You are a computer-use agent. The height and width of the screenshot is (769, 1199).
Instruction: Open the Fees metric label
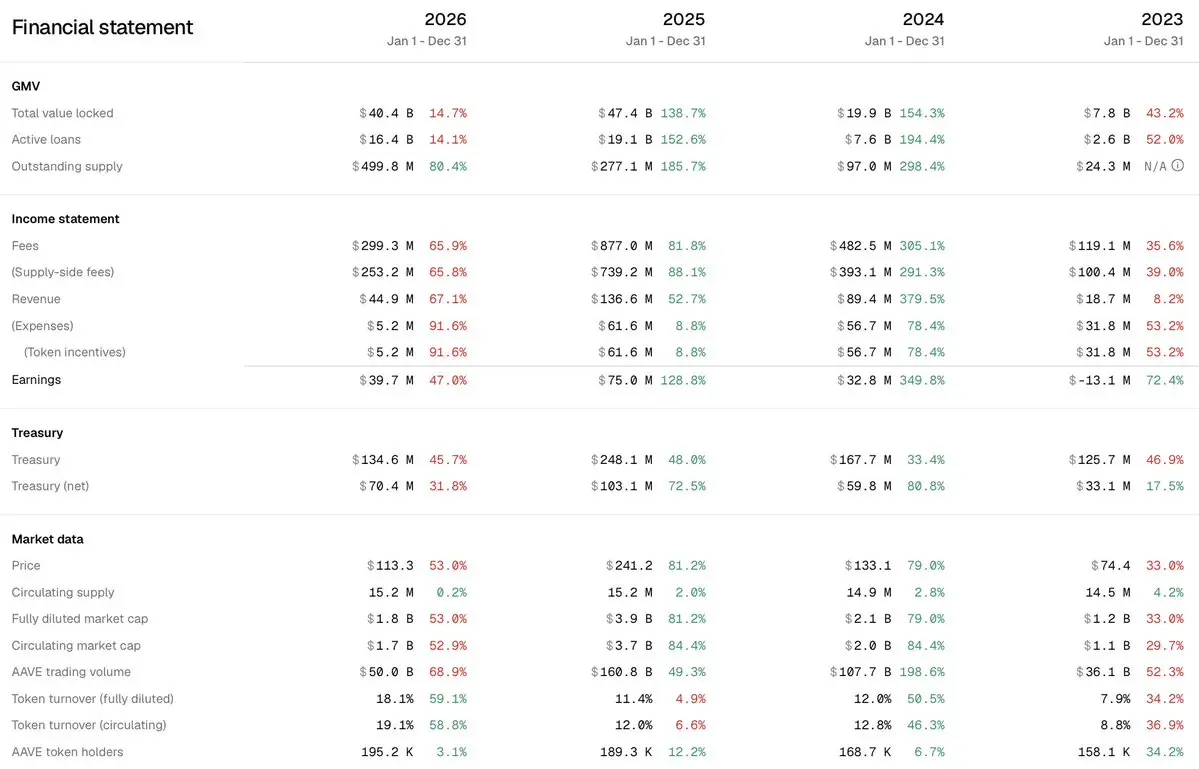click(25, 245)
